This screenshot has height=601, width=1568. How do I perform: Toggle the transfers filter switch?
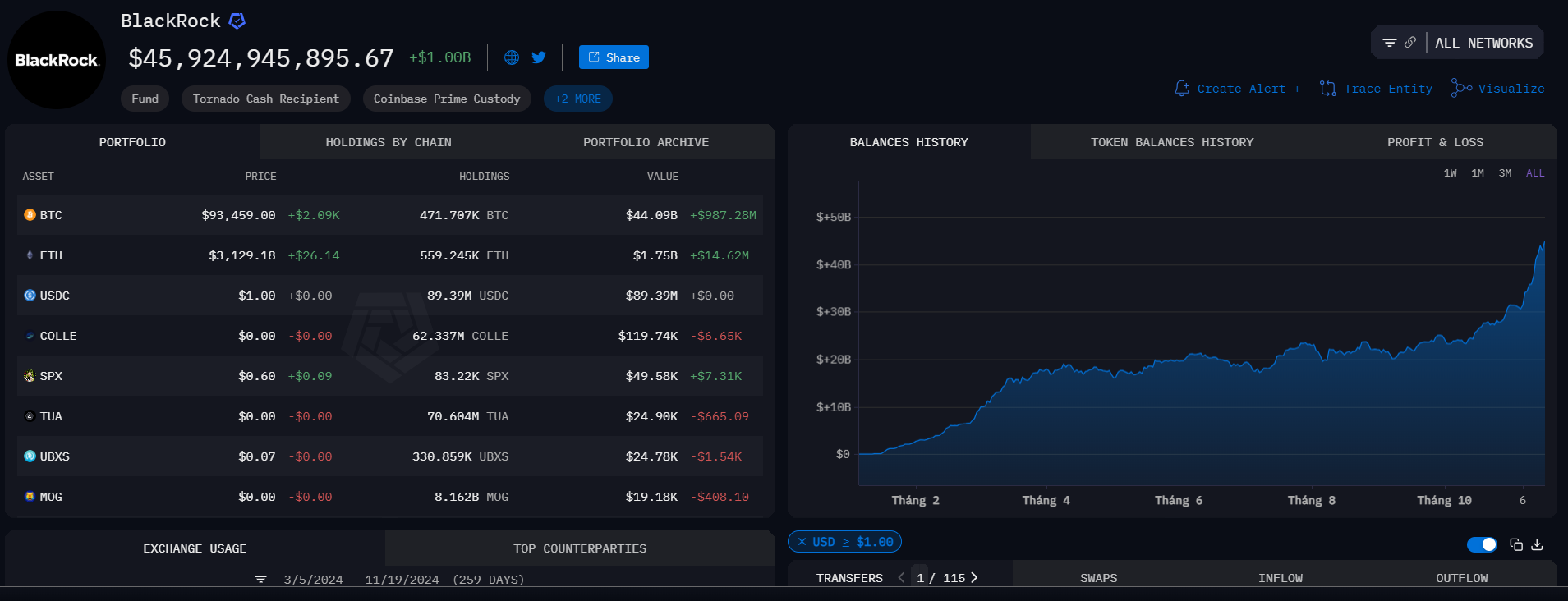[x=1482, y=544]
